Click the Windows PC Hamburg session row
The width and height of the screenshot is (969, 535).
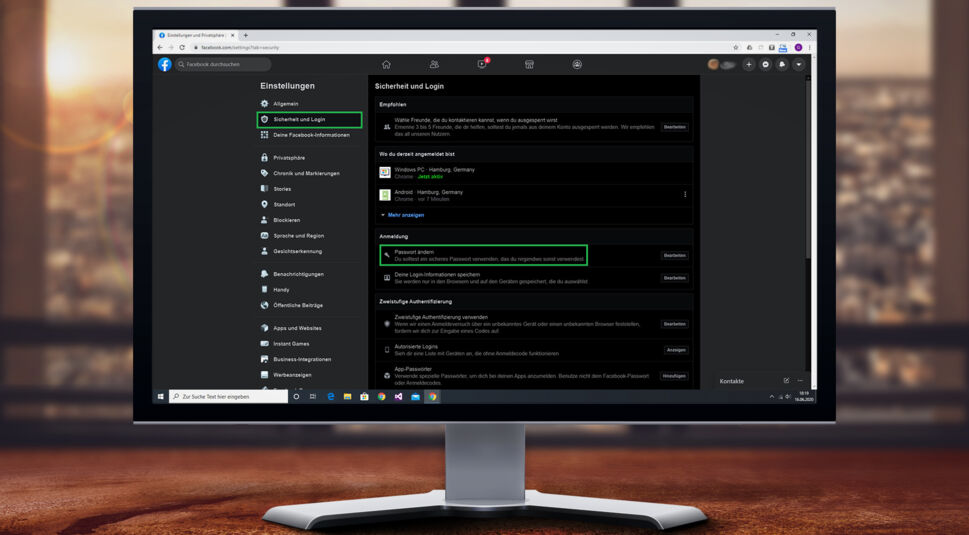click(534, 173)
